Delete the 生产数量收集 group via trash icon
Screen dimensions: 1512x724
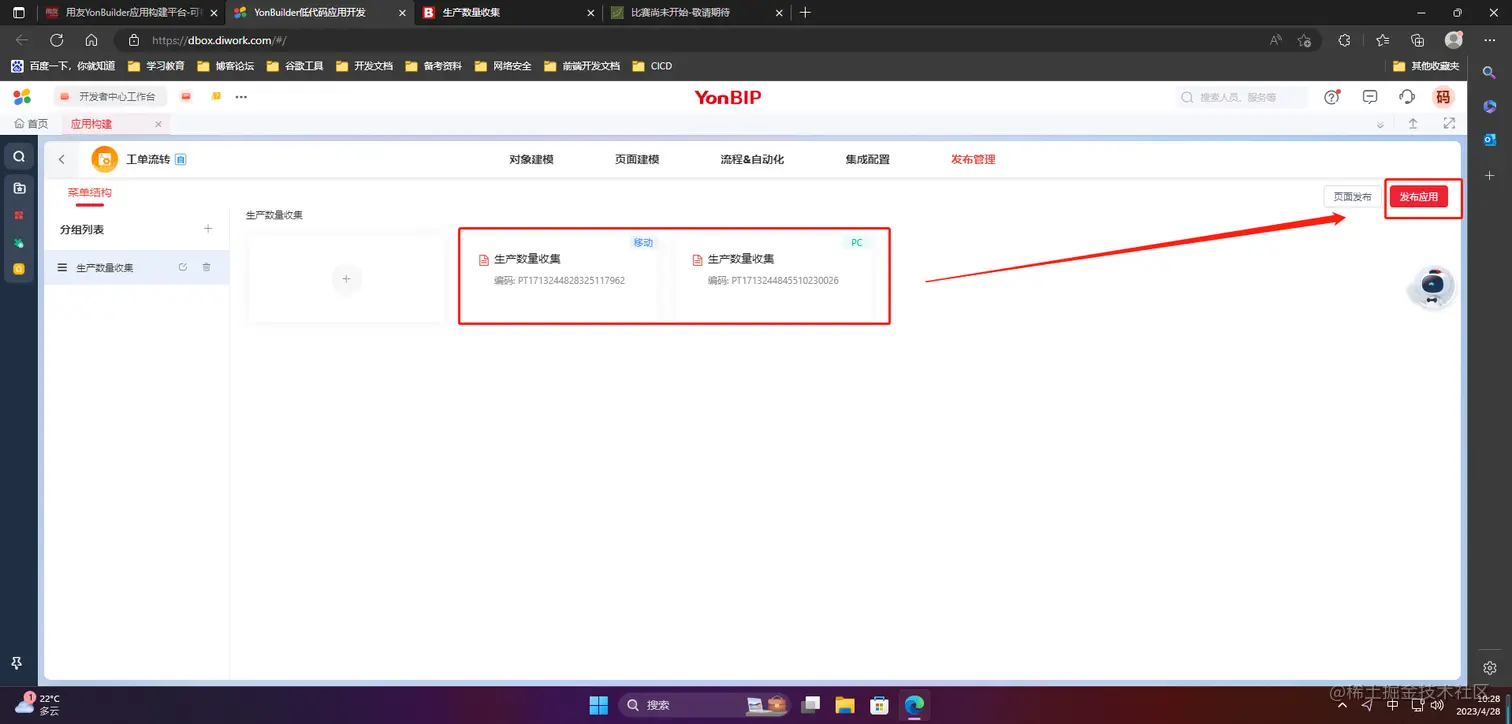[x=206, y=267]
